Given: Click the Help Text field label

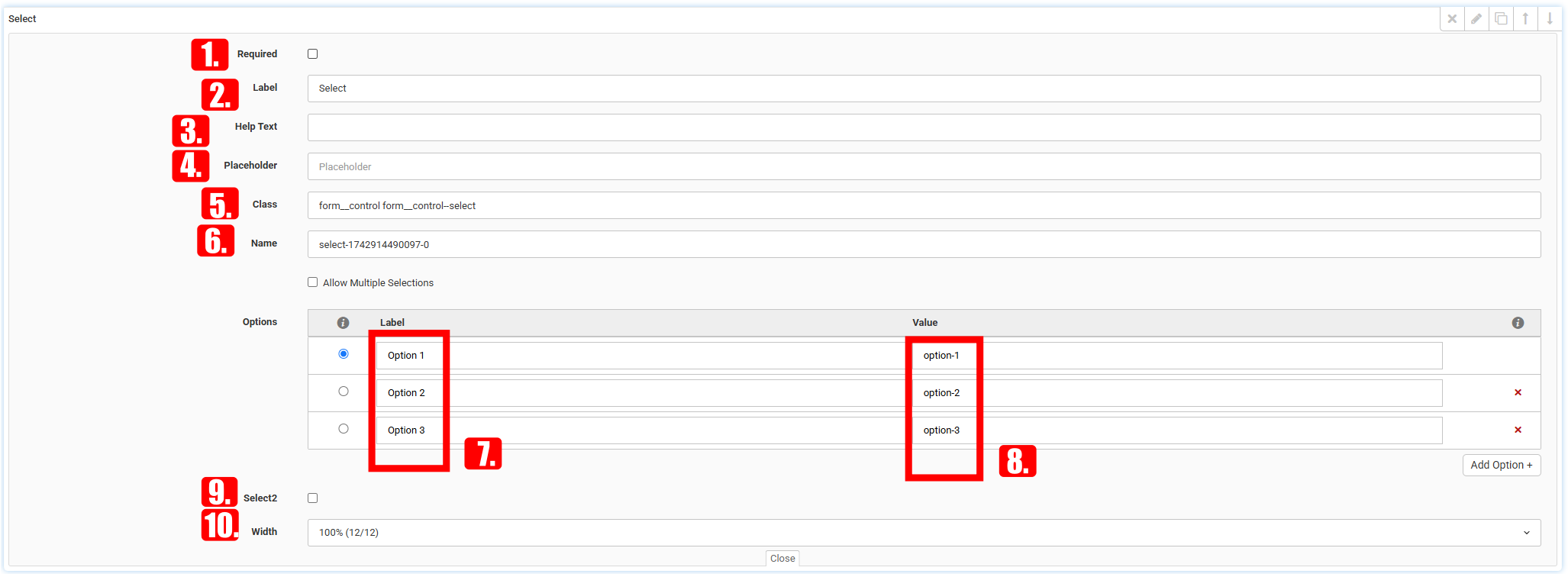Looking at the screenshot, I should pos(256,127).
